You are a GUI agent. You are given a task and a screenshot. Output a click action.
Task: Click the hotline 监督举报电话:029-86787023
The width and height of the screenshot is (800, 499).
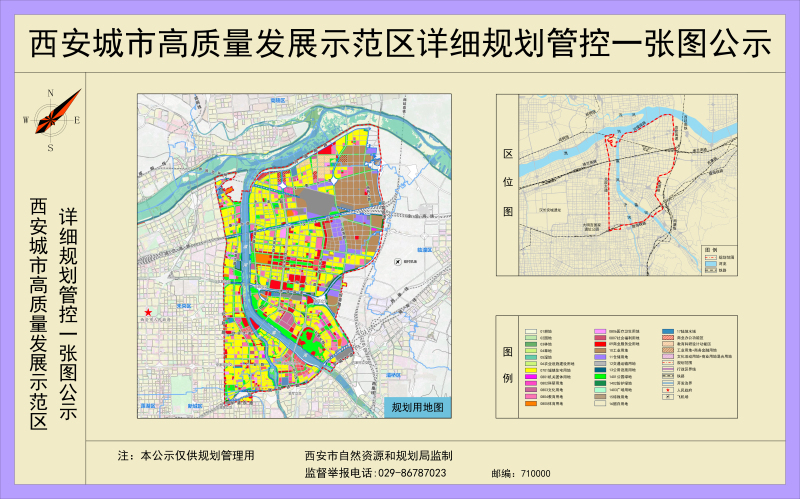pyautogui.click(x=376, y=473)
